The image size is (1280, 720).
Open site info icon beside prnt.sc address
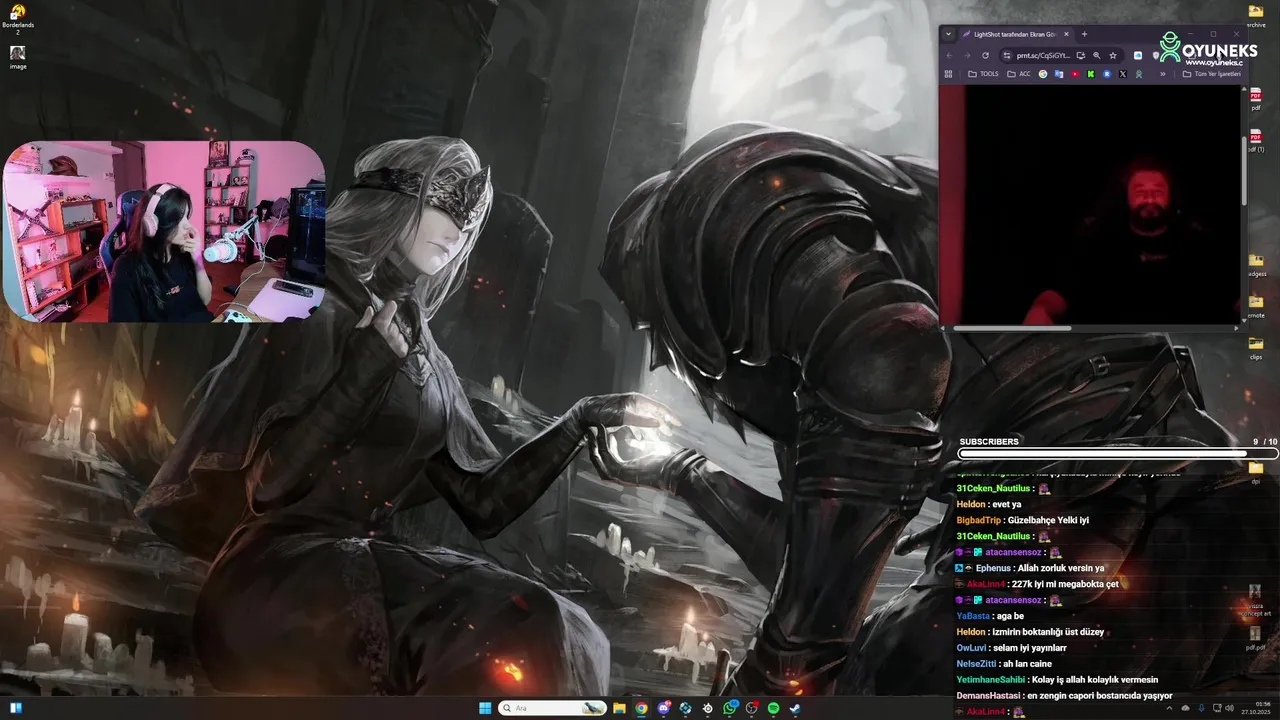(x=1006, y=55)
